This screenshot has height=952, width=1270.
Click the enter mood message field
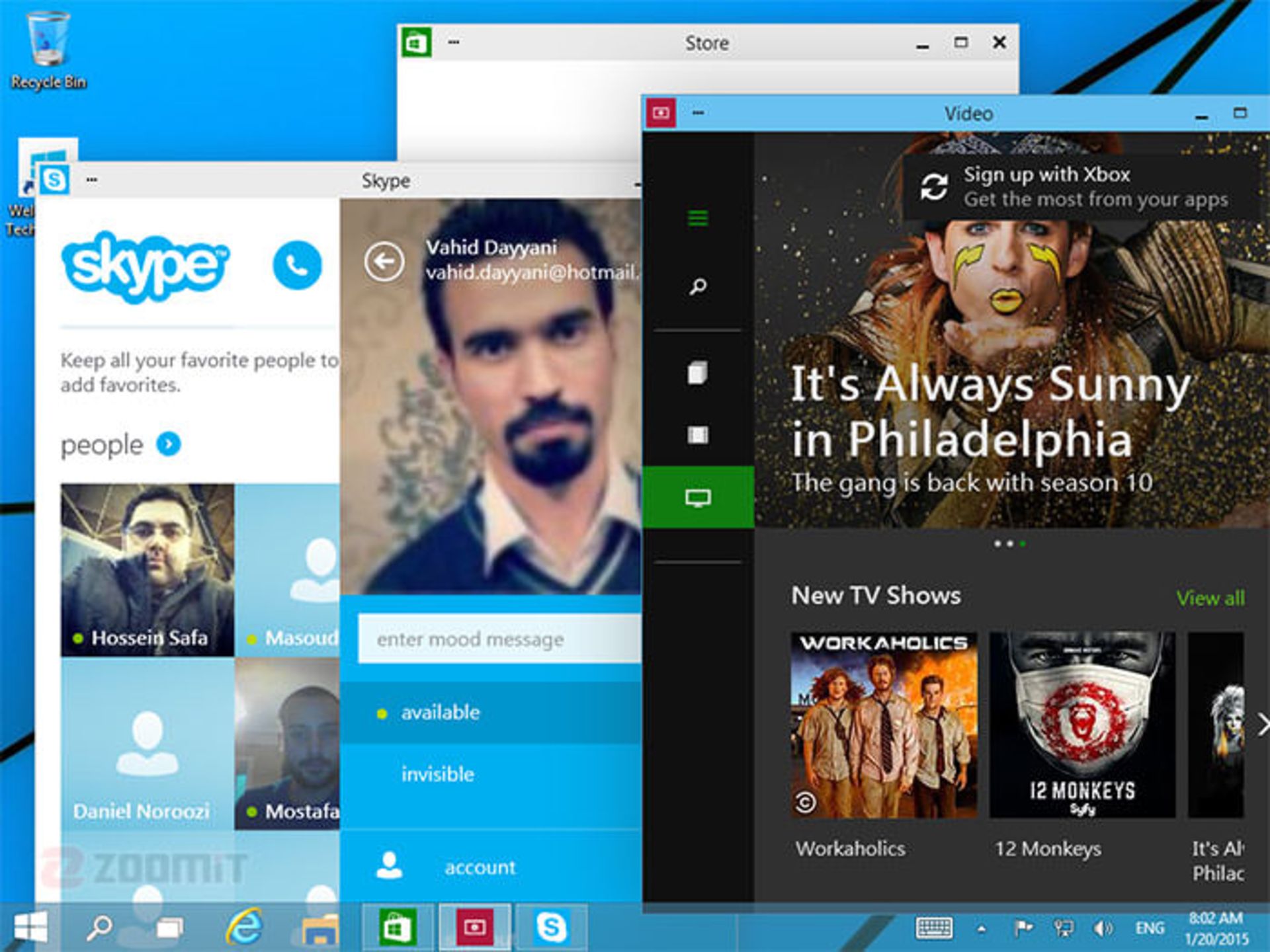[x=499, y=639]
